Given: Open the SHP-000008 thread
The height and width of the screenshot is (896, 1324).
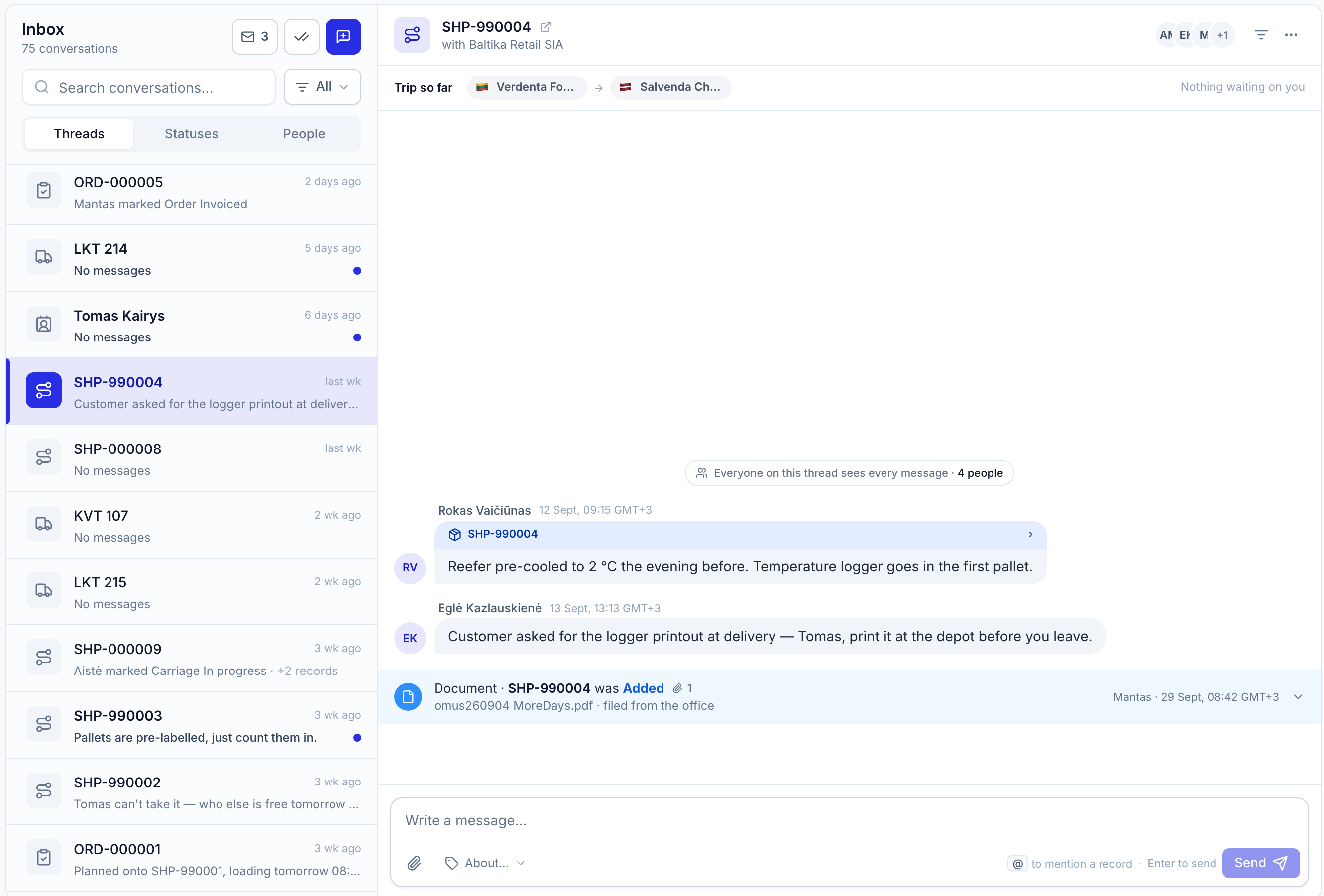Looking at the screenshot, I should [x=192, y=458].
